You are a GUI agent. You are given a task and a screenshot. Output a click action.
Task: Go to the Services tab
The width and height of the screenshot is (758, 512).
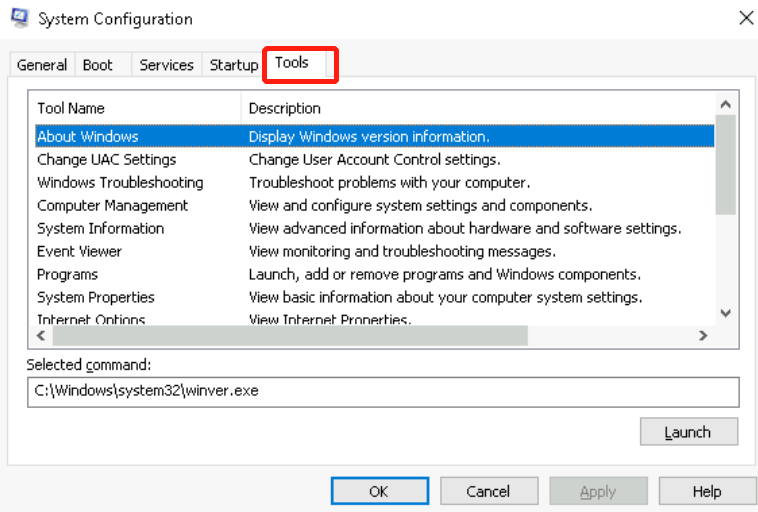point(166,65)
